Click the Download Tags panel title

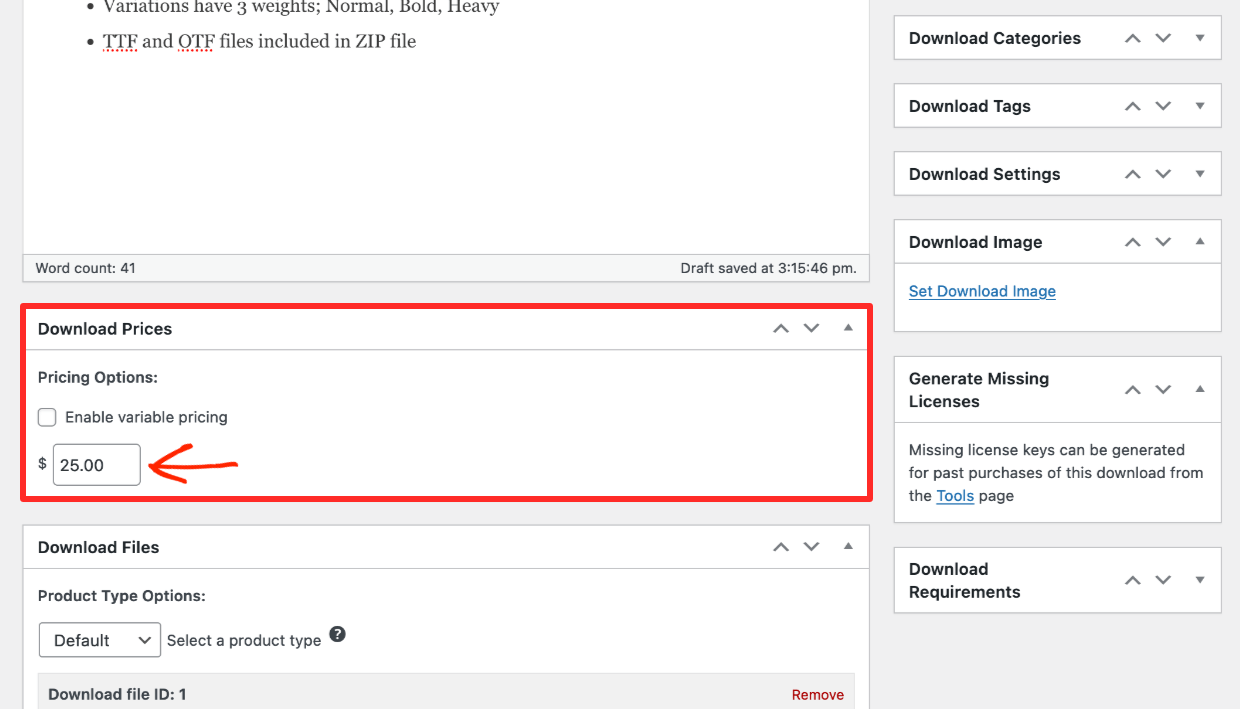pyautogui.click(x=970, y=106)
